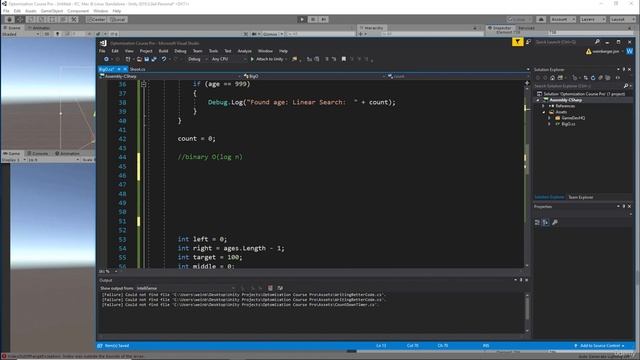Click the Unity cloud services icon
This screenshot has height=360, width=640.
click(x=541, y=19)
